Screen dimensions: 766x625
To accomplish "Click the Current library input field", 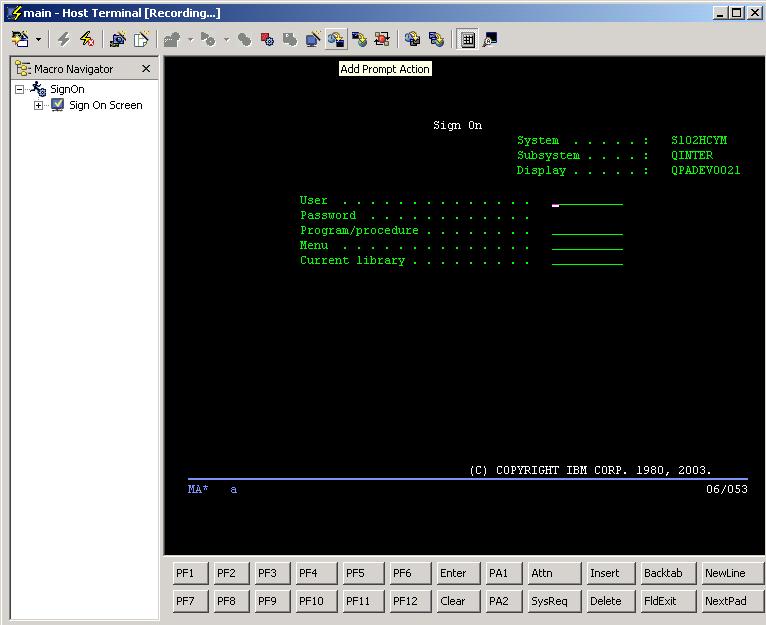I will click(587, 260).
